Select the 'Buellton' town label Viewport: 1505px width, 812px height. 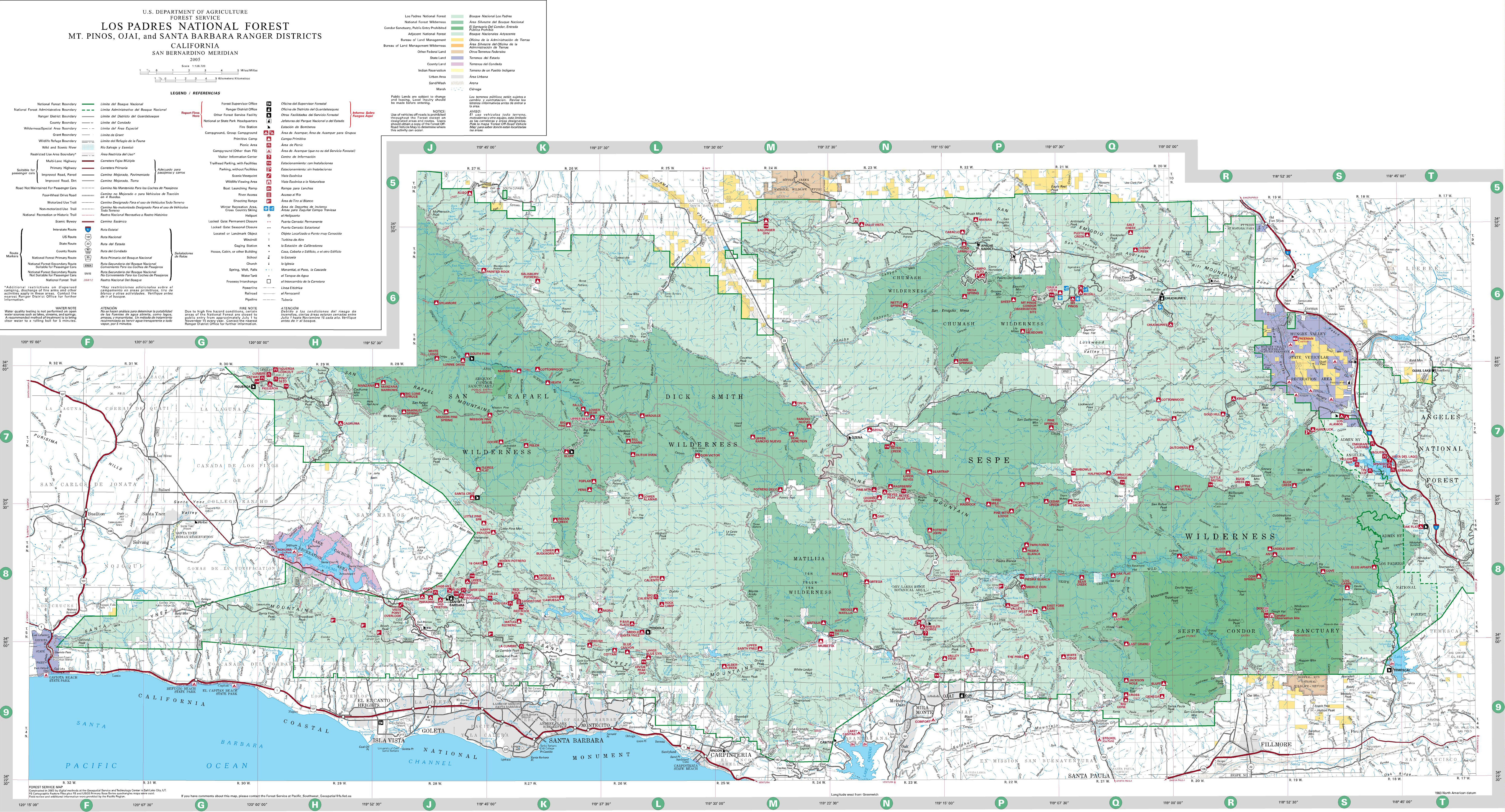pos(96,514)
